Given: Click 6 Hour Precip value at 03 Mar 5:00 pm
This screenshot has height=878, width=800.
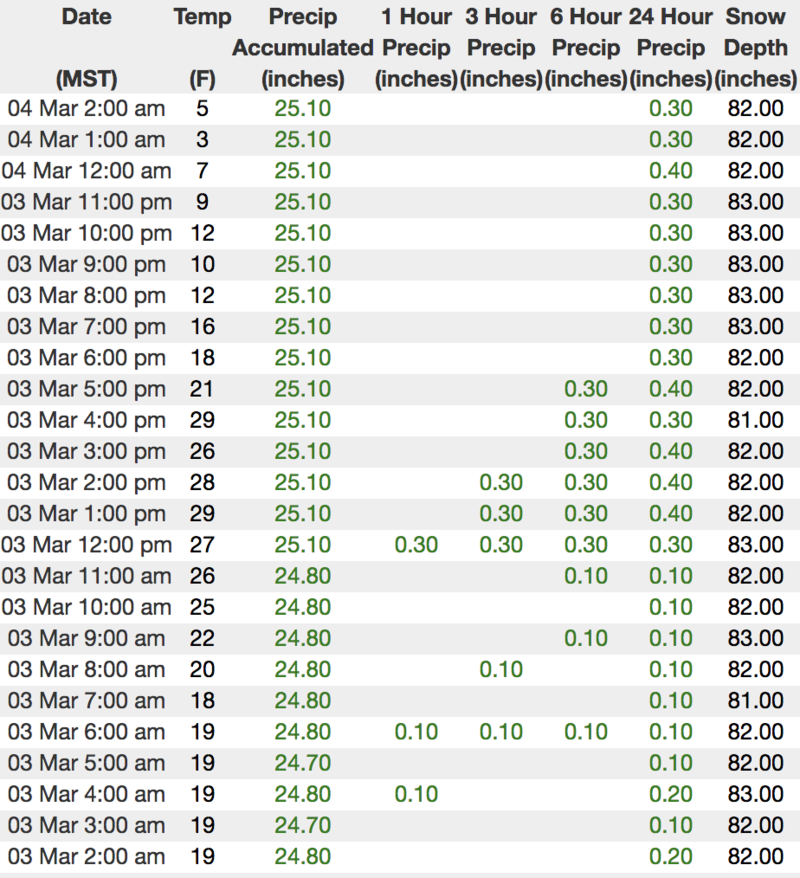Looking at the screenshot, I should click(586, 389).
